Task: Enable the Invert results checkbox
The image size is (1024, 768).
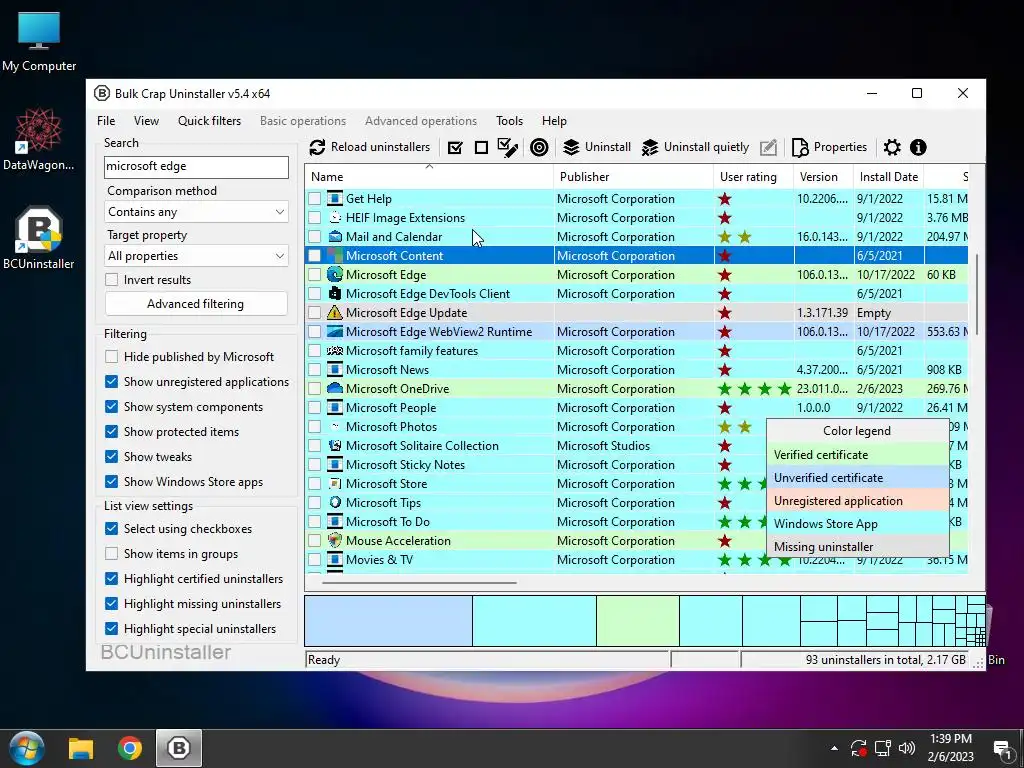Action: [x=112, y=280]
